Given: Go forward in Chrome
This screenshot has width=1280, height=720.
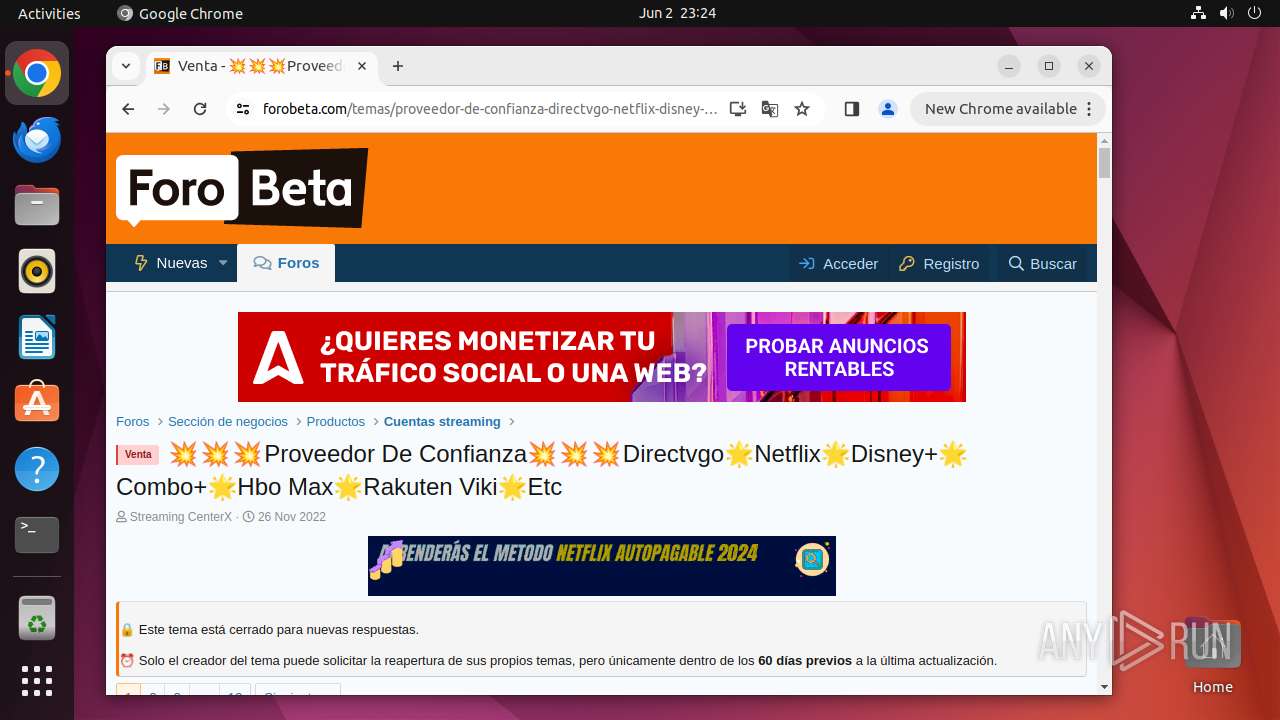Looking at the screenshot, I should coord(164,109).
